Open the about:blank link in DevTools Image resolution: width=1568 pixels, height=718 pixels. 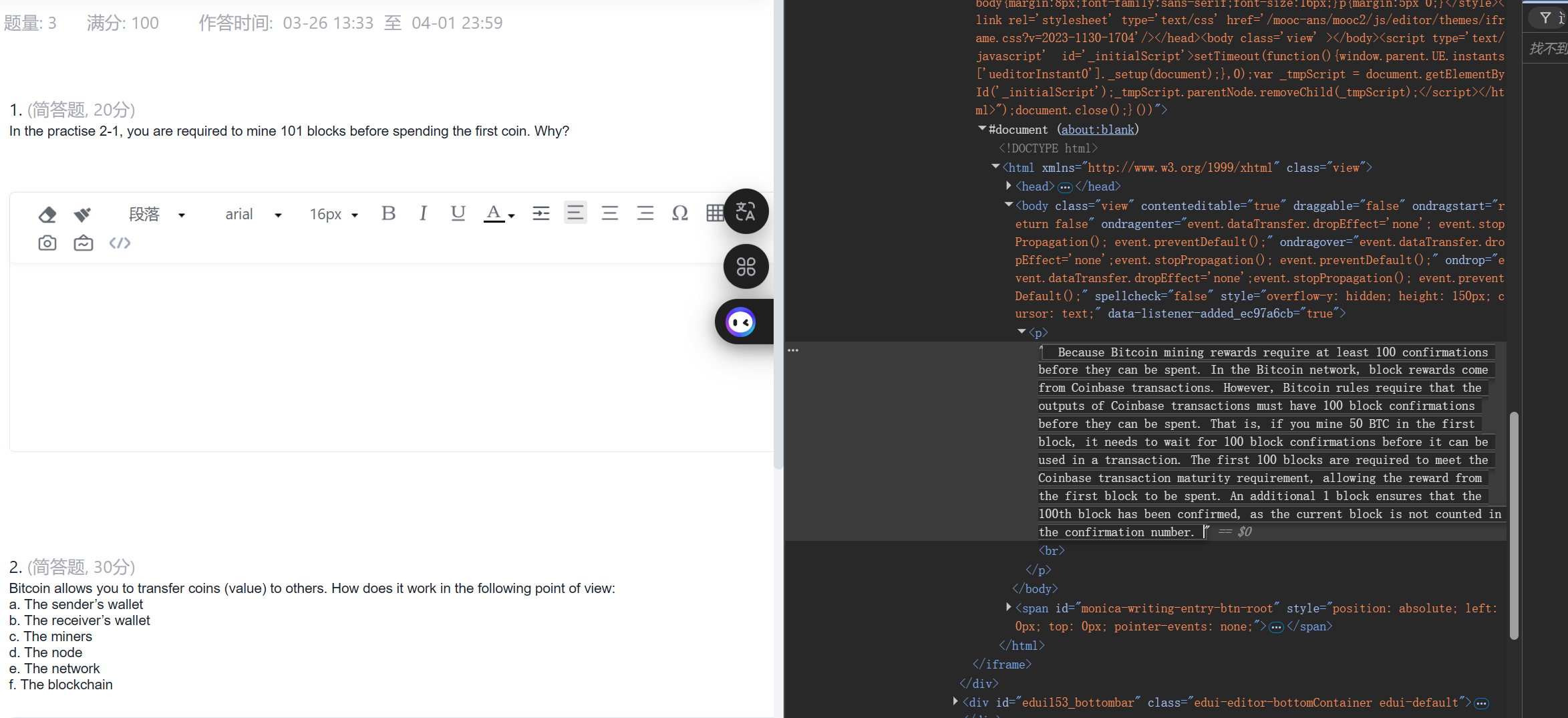tap(1098, 130)
